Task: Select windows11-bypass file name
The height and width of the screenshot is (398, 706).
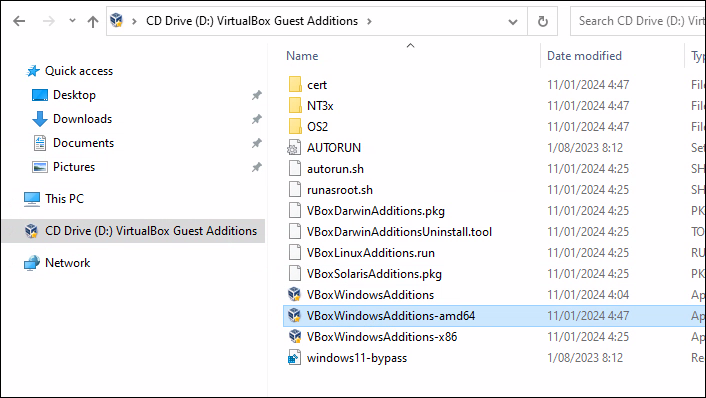Action: coord(357,358)
